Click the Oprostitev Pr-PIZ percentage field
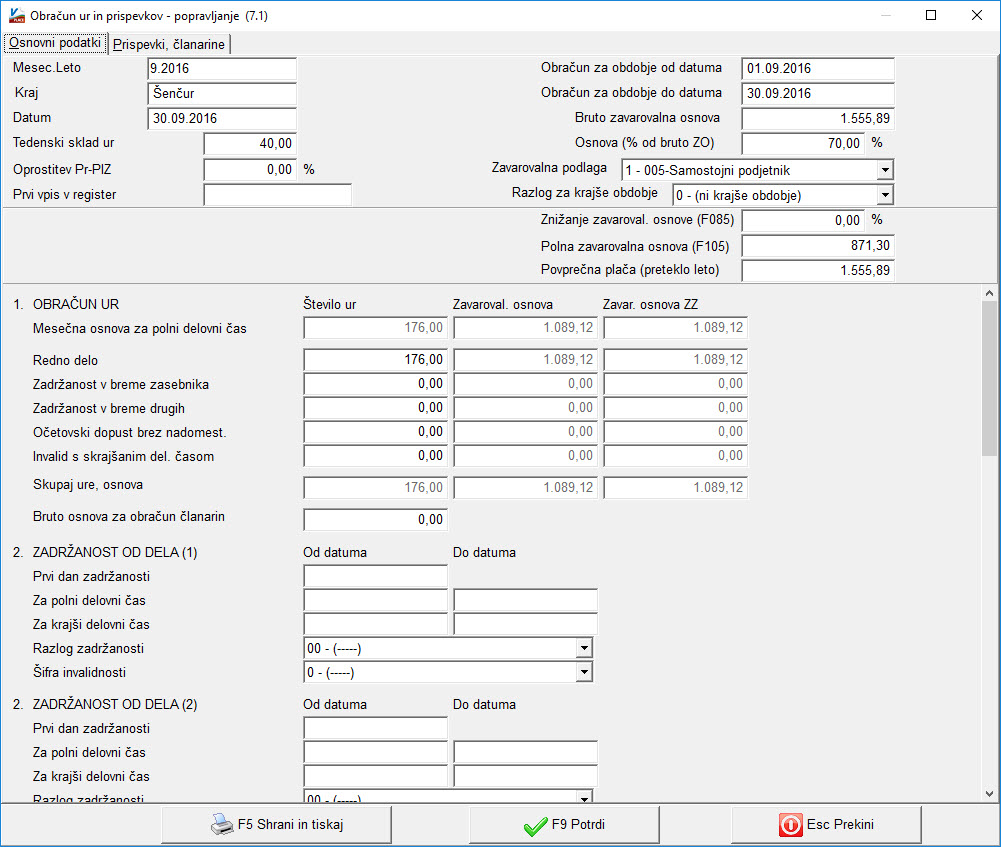 pos(250,170)
